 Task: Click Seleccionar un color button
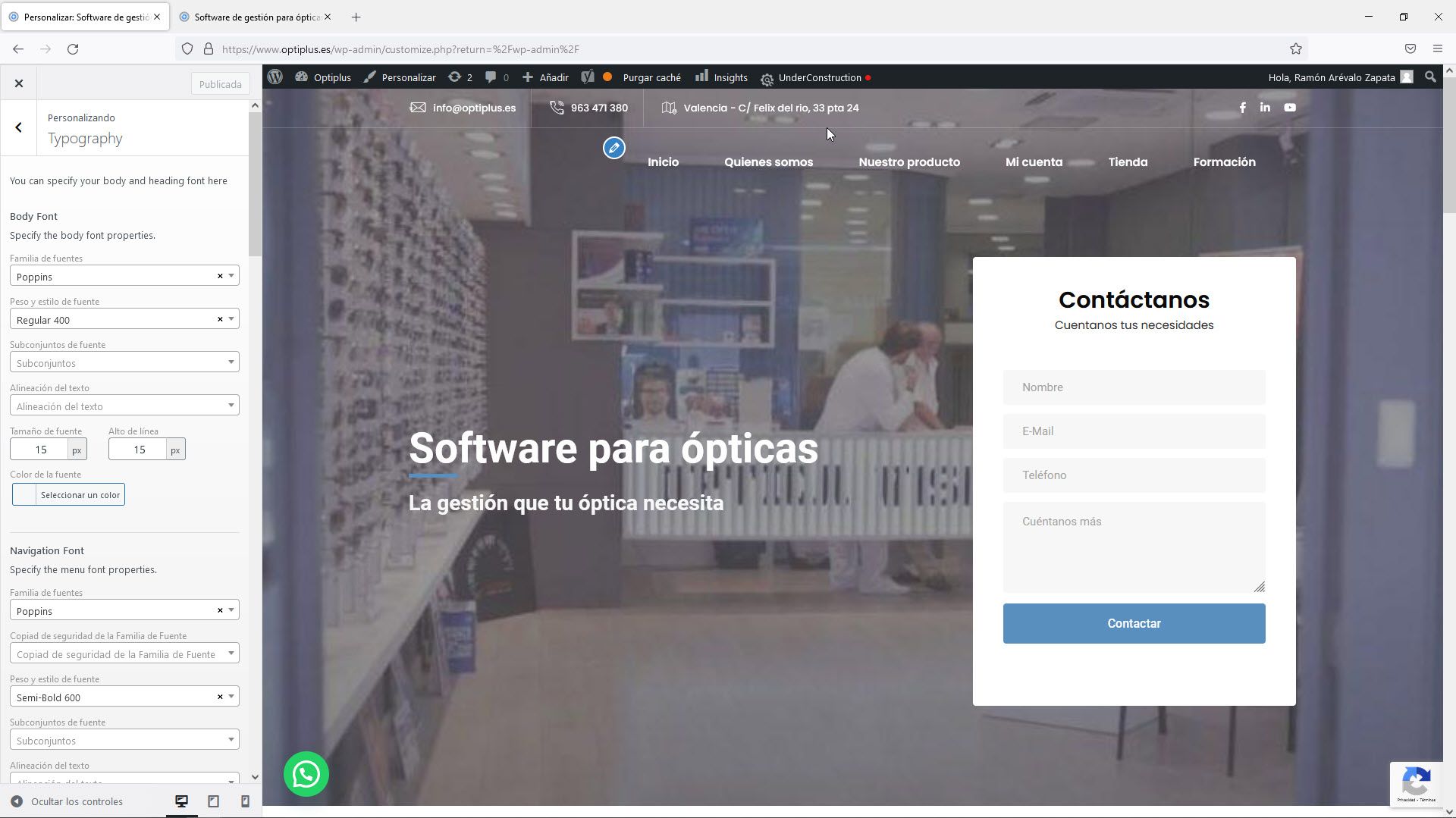coord(80,495)
